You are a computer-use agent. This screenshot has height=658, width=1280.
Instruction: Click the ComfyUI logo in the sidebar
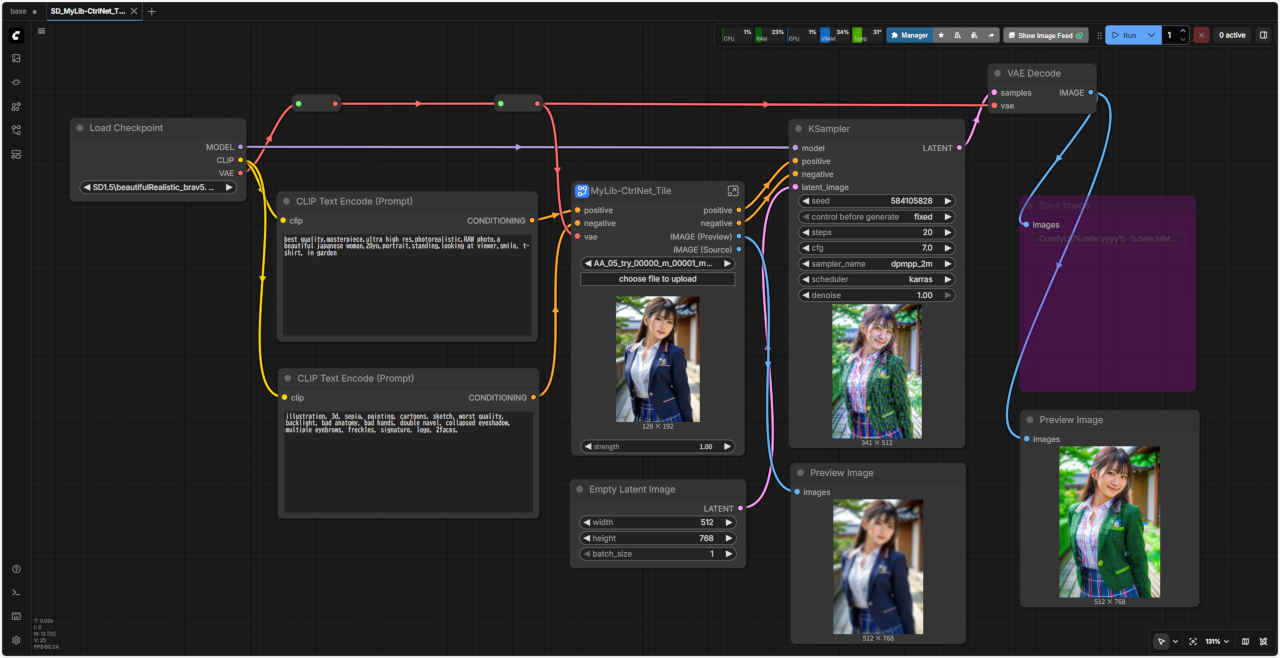pyautogui.click(x=16, y=35)
